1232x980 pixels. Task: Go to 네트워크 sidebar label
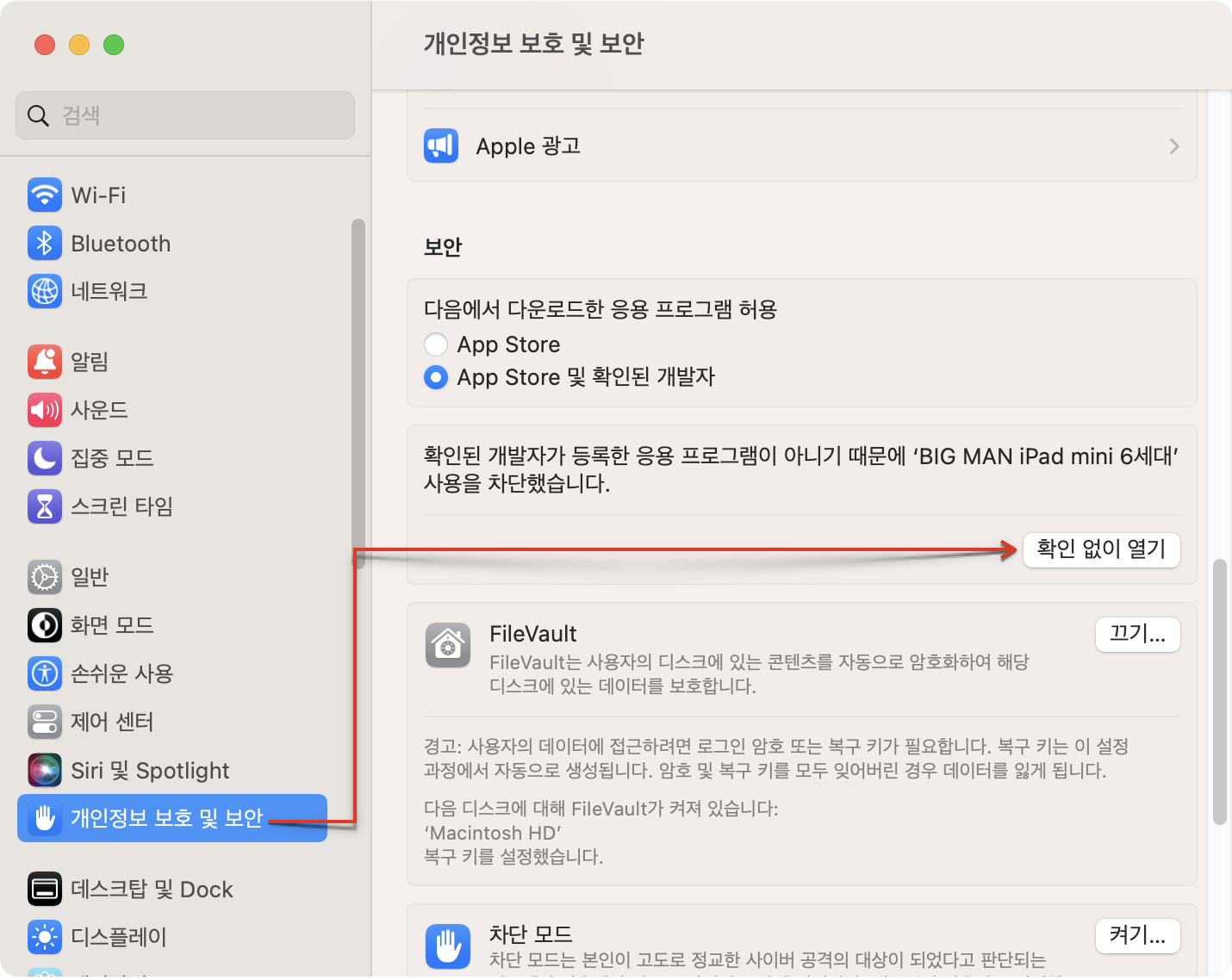[x=109, y=291]
